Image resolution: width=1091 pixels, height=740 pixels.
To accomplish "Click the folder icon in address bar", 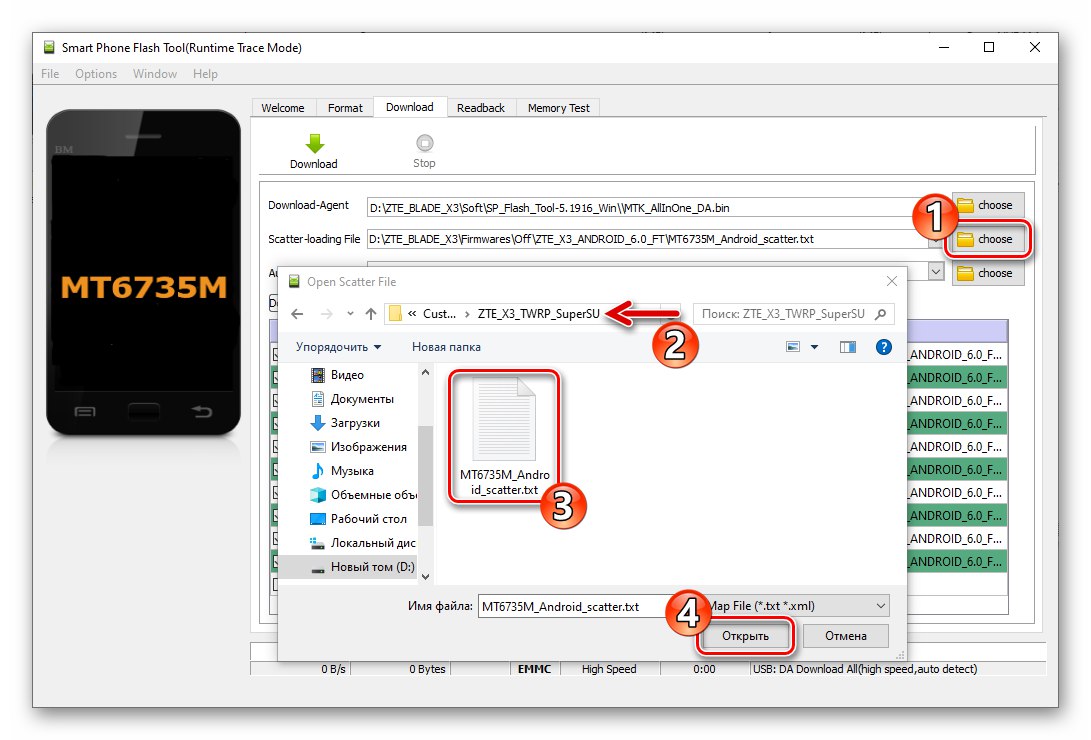I will pos(395,314).
